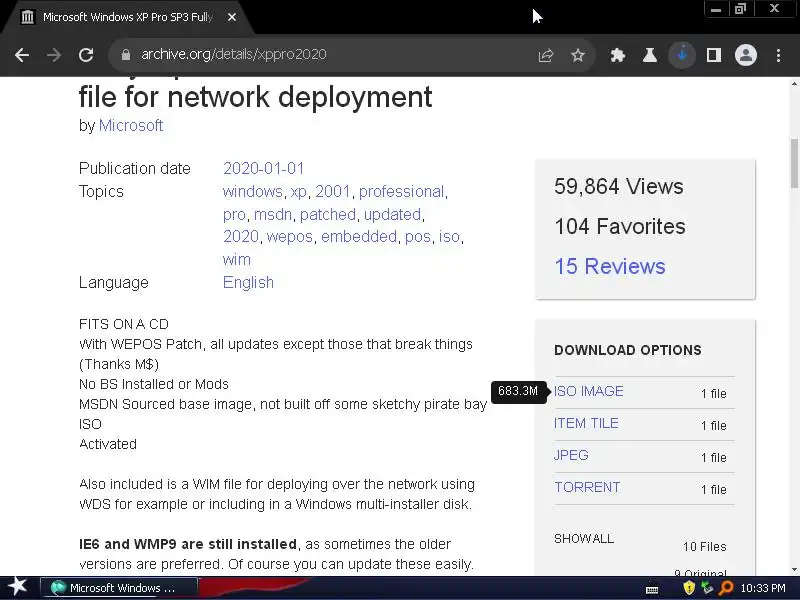Screen dimensions: 800x600
Task: Open the user profile avatar
Action: pos(745,55)
